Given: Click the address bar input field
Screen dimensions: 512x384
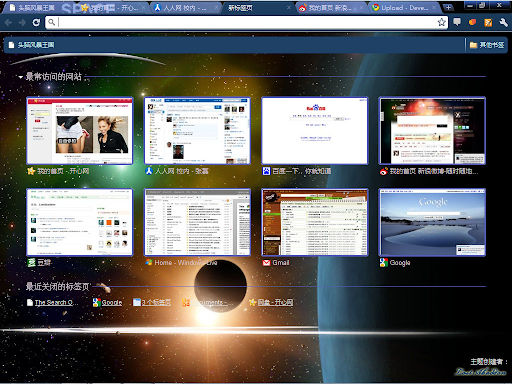Looking at the screenshot, I should [247, 22].
